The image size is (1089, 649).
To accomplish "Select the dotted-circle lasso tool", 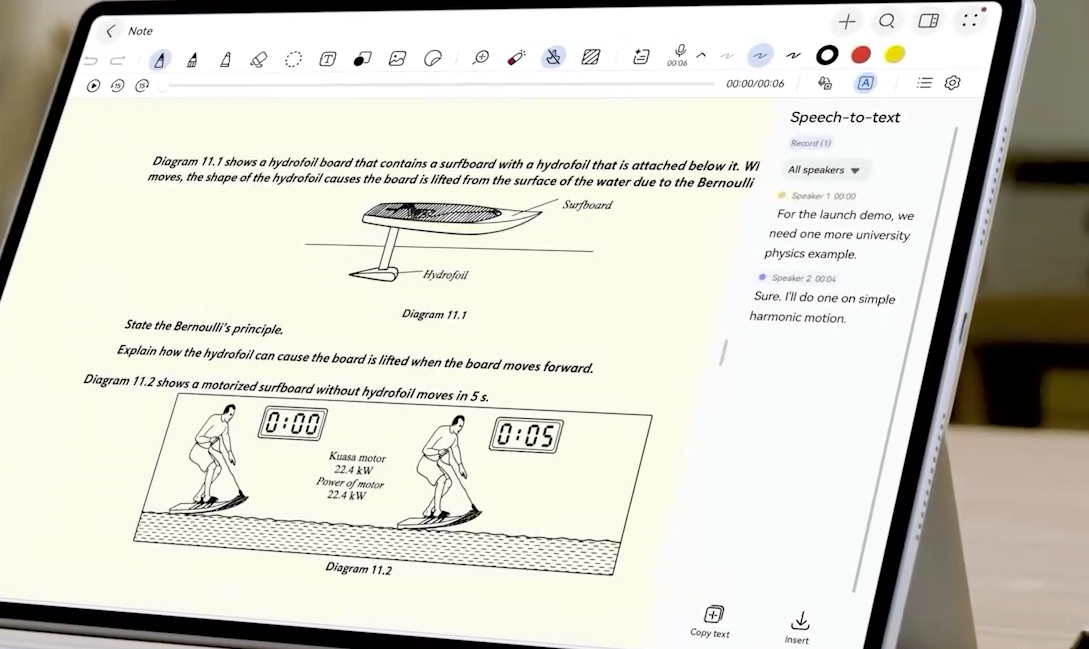I will (x=293, y=59).
